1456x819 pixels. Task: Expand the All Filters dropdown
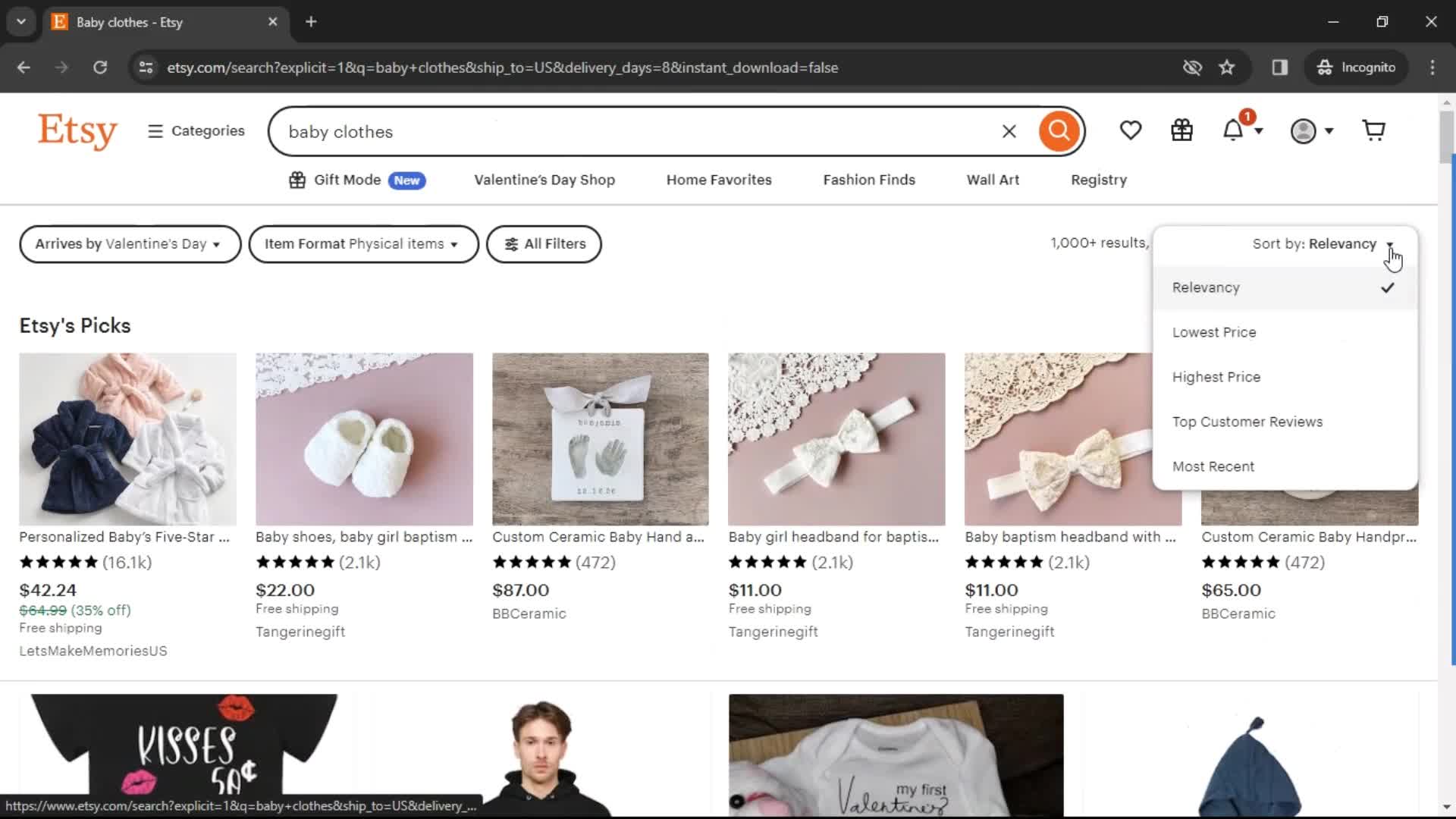point(544,243)
